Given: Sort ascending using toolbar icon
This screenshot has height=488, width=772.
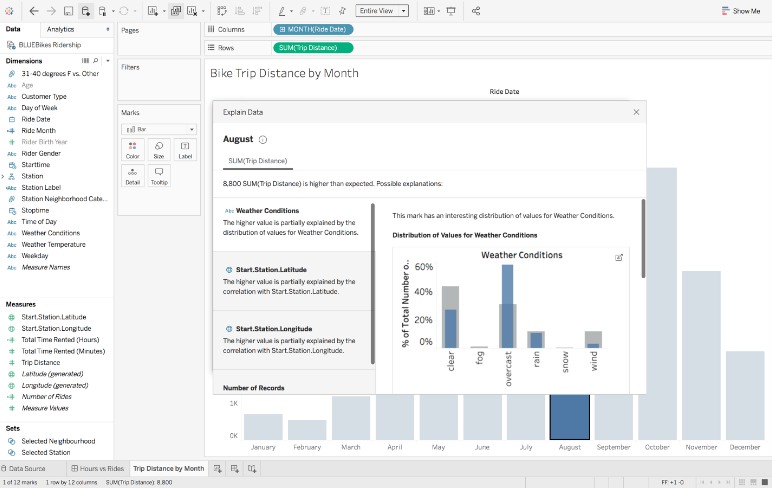Looking at the screenshot, I should click(x=240, y=11).
